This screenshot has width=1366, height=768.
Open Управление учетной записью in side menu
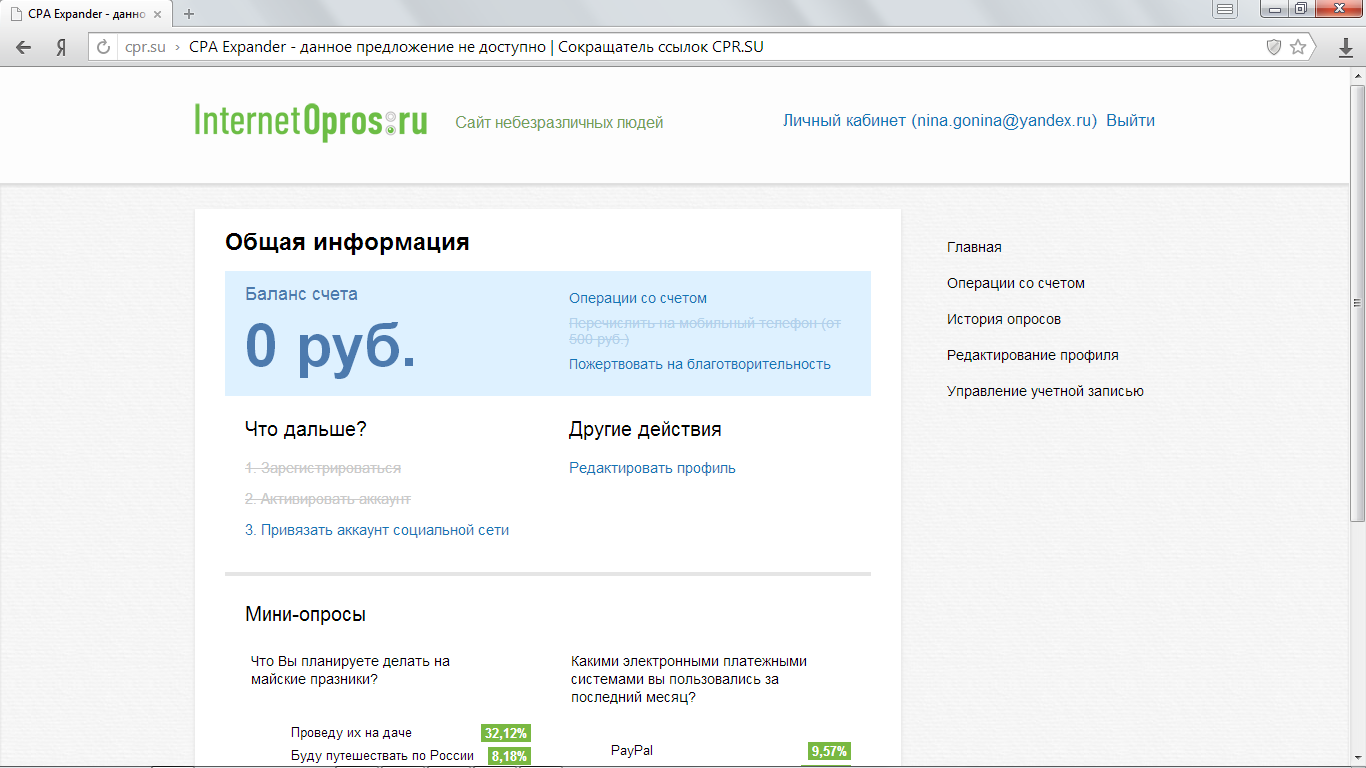1045,391
